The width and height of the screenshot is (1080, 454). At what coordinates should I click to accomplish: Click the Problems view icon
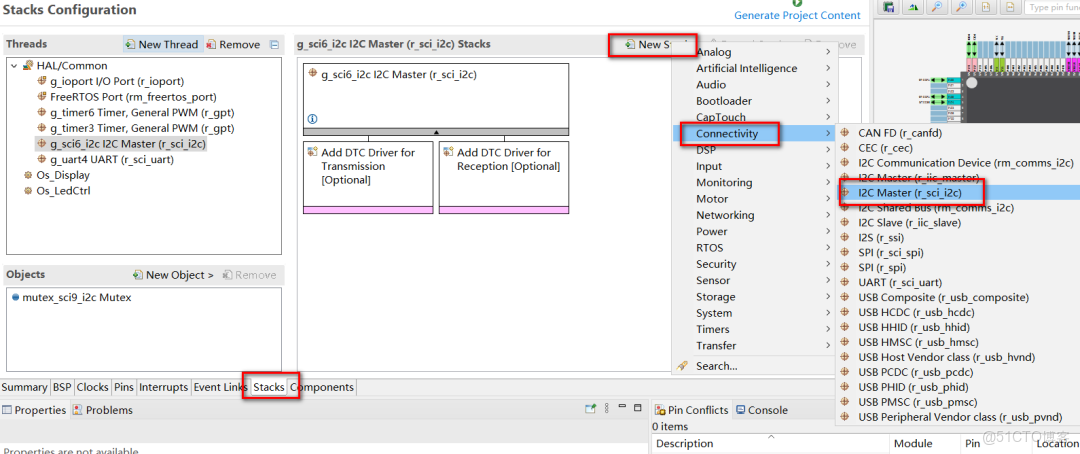78,410
